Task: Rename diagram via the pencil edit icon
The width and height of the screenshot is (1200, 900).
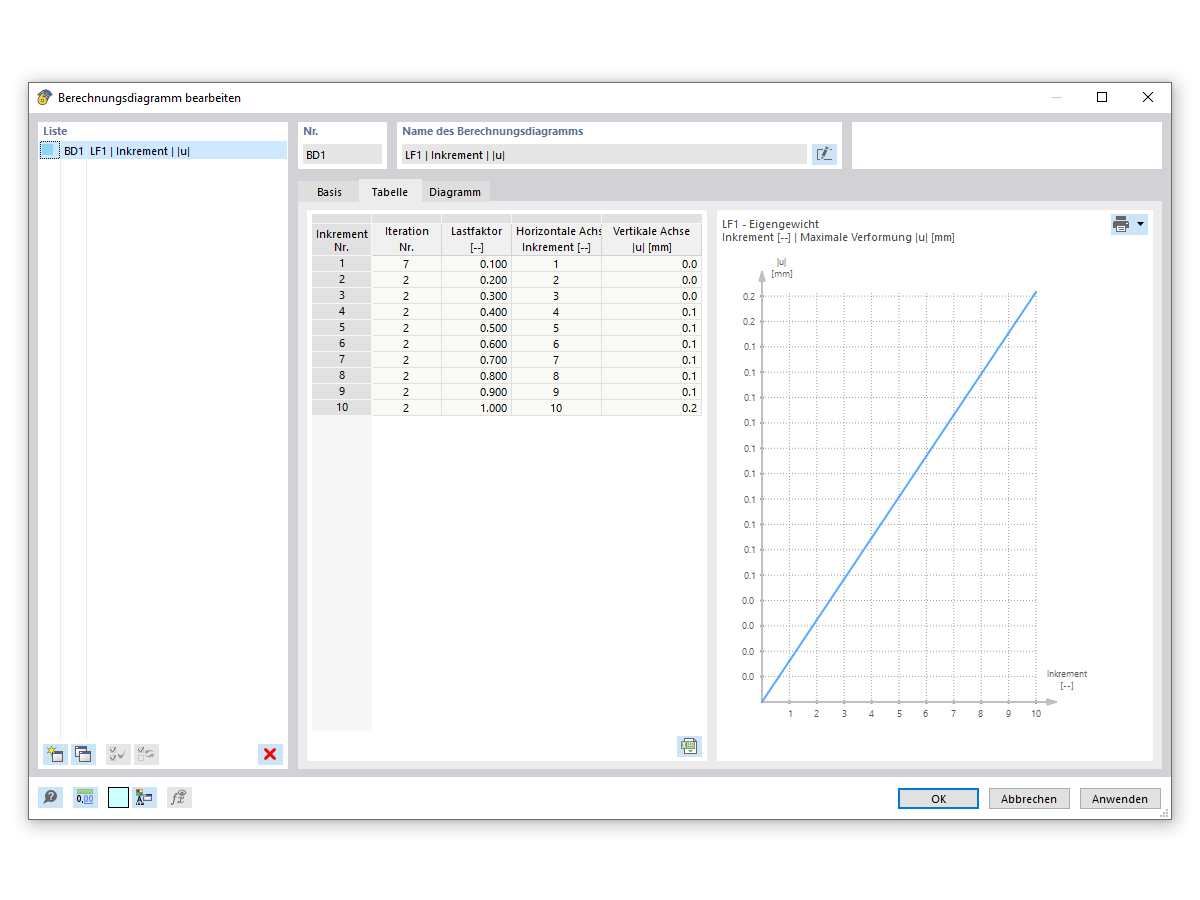Action: 823,153
